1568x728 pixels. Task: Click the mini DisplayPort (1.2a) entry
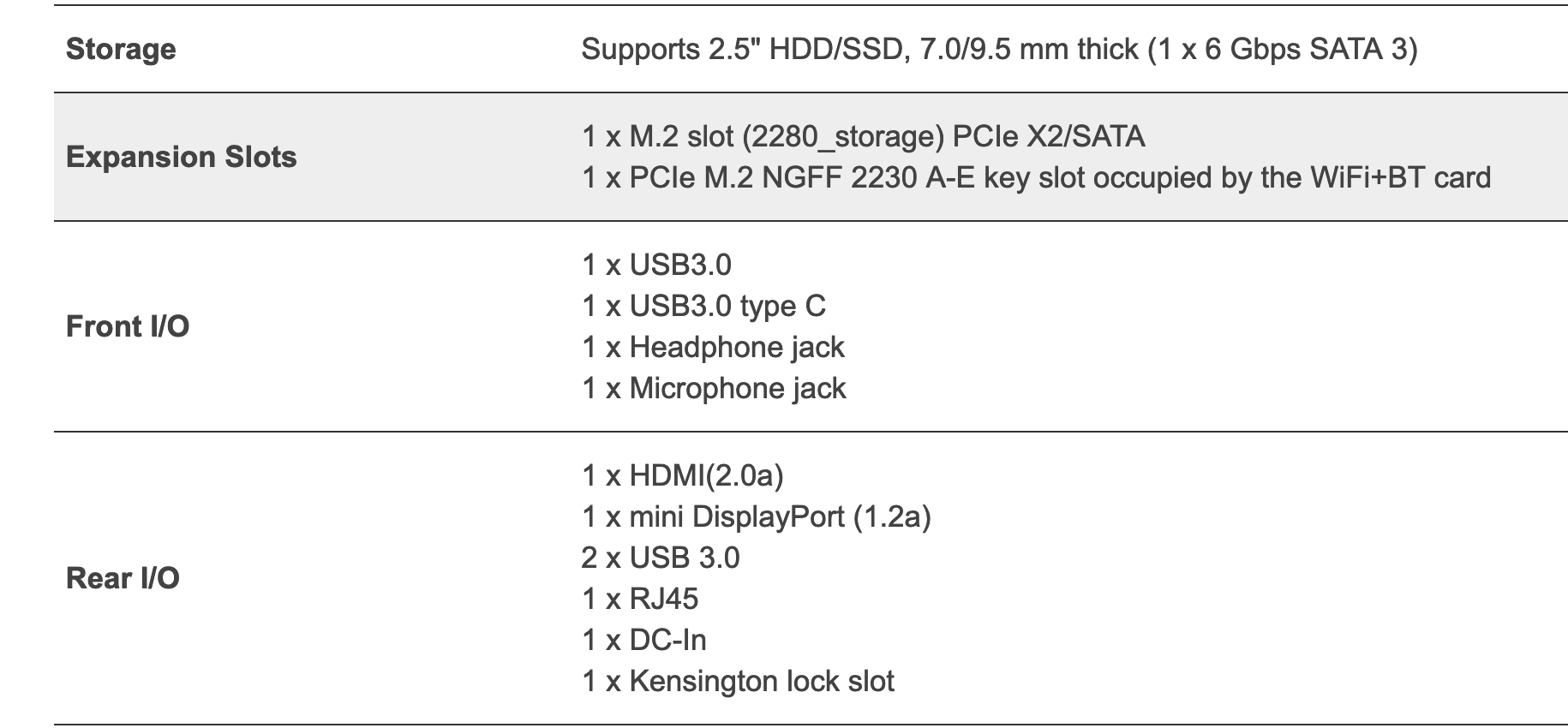pos(756,516)
